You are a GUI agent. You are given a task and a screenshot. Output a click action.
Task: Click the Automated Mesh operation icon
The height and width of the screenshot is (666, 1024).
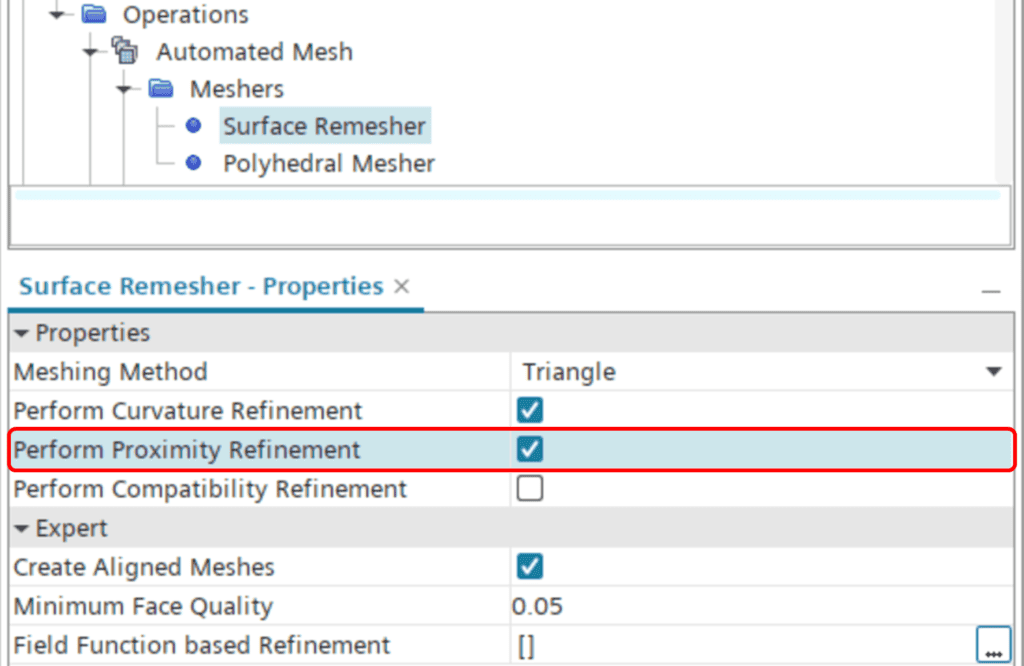click(x=127, y=51)
